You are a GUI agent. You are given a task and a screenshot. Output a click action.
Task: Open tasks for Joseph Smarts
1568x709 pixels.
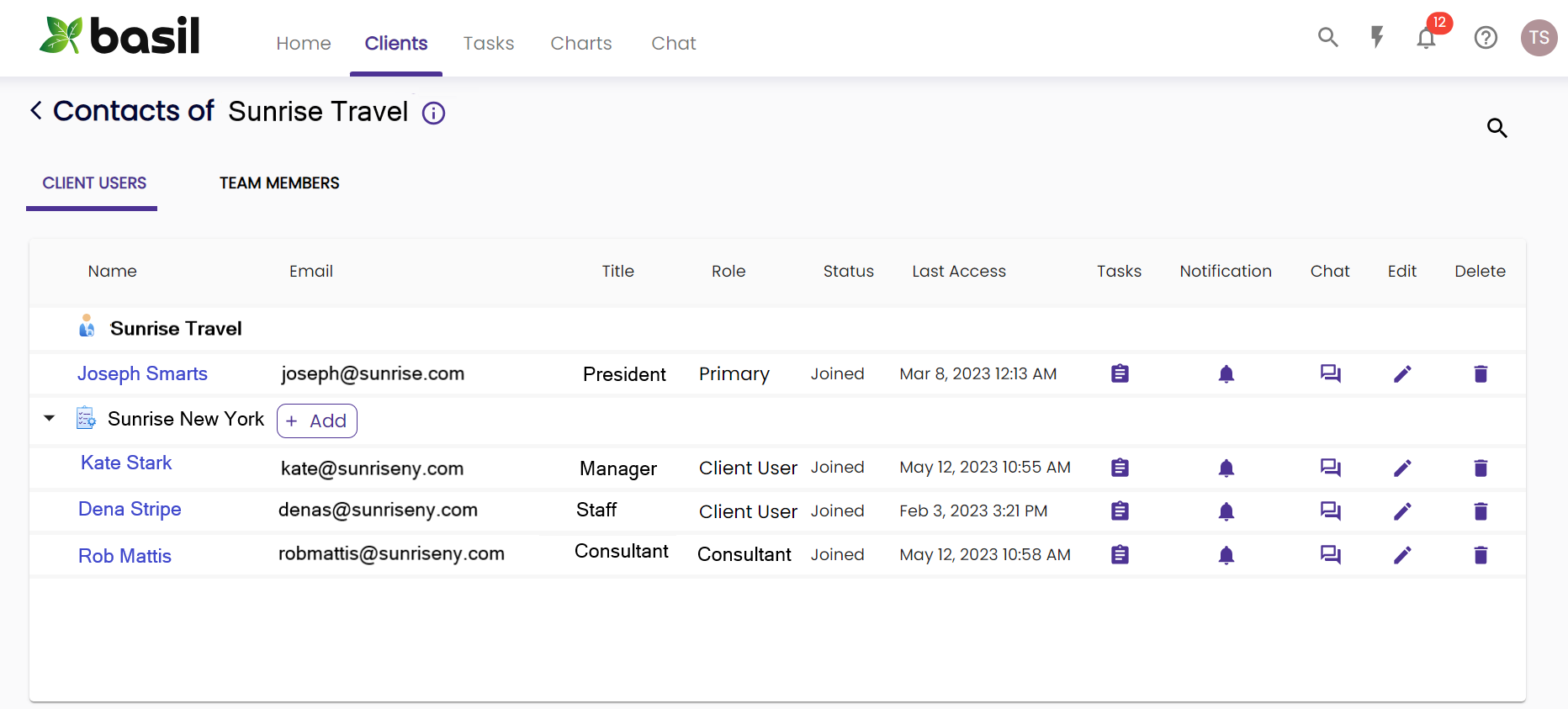coord(1120,373)
